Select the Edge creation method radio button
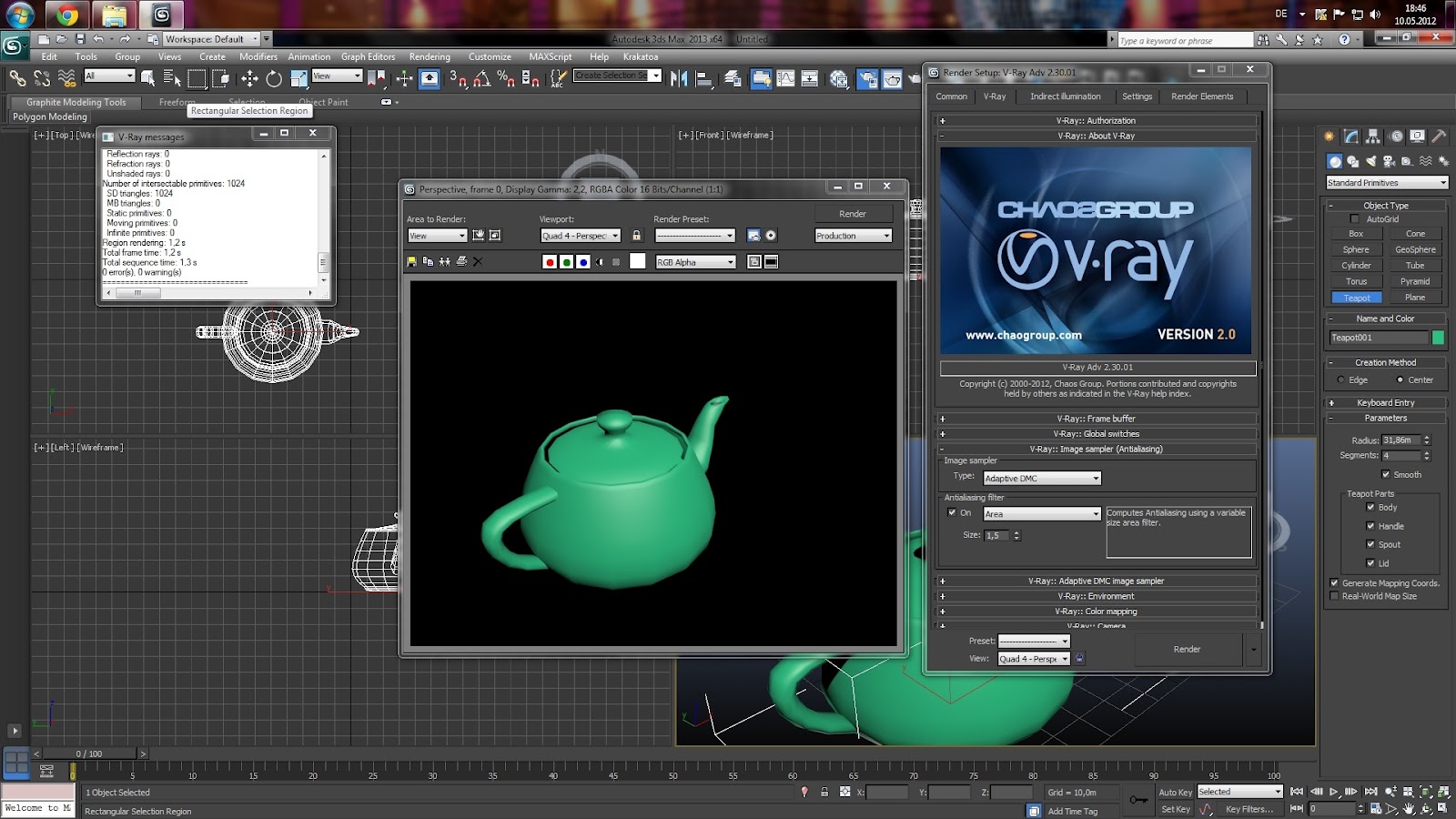Image resolution: width=1456 pixels, height=819 pixels. [x=1340, y=380]
